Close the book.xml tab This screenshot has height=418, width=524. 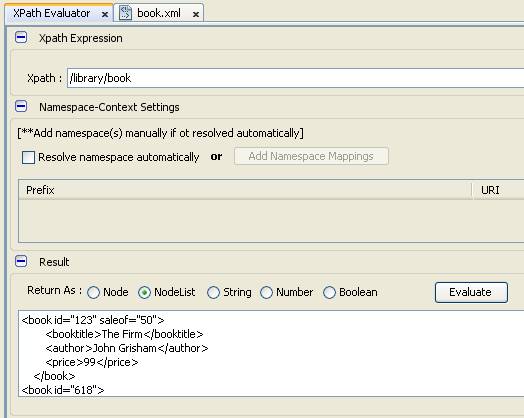coord(196,14)
